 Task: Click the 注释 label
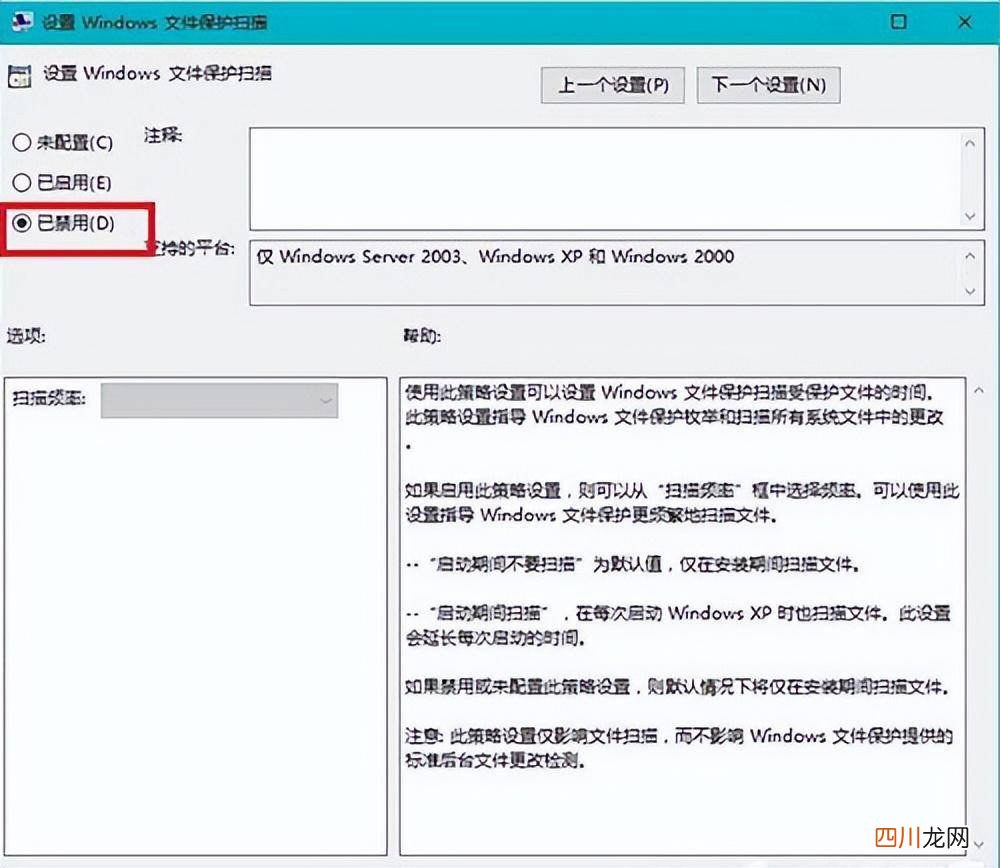[163, 135]
